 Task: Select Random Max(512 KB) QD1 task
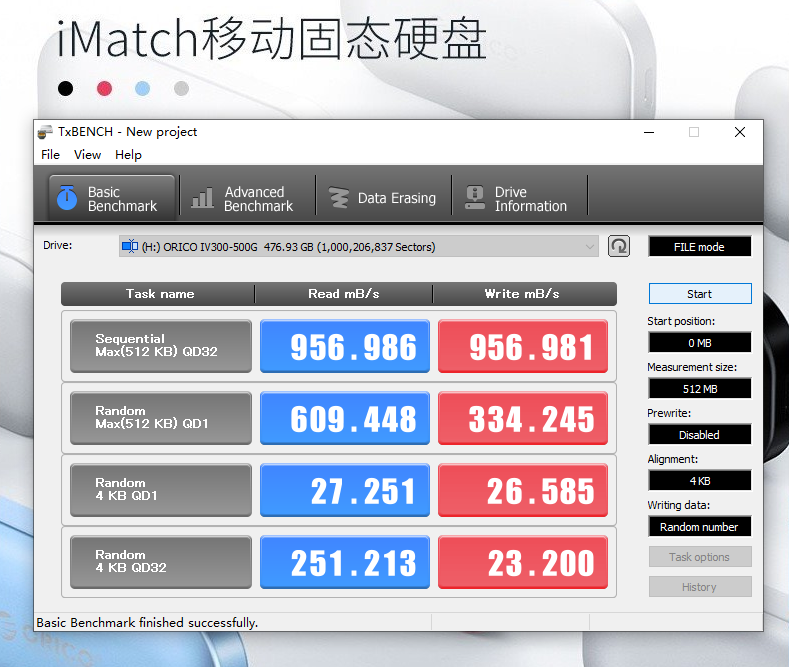coord(161,418)
